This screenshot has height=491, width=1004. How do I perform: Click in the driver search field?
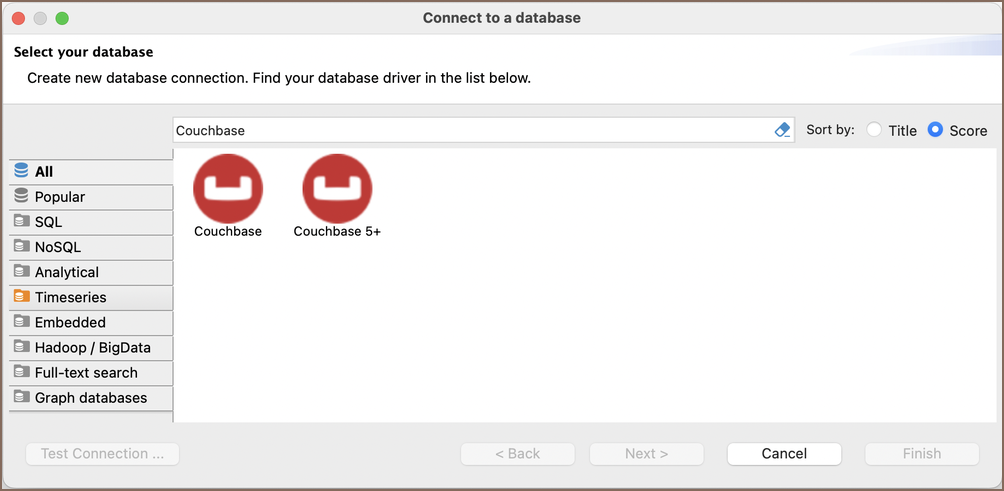point(470,130)
